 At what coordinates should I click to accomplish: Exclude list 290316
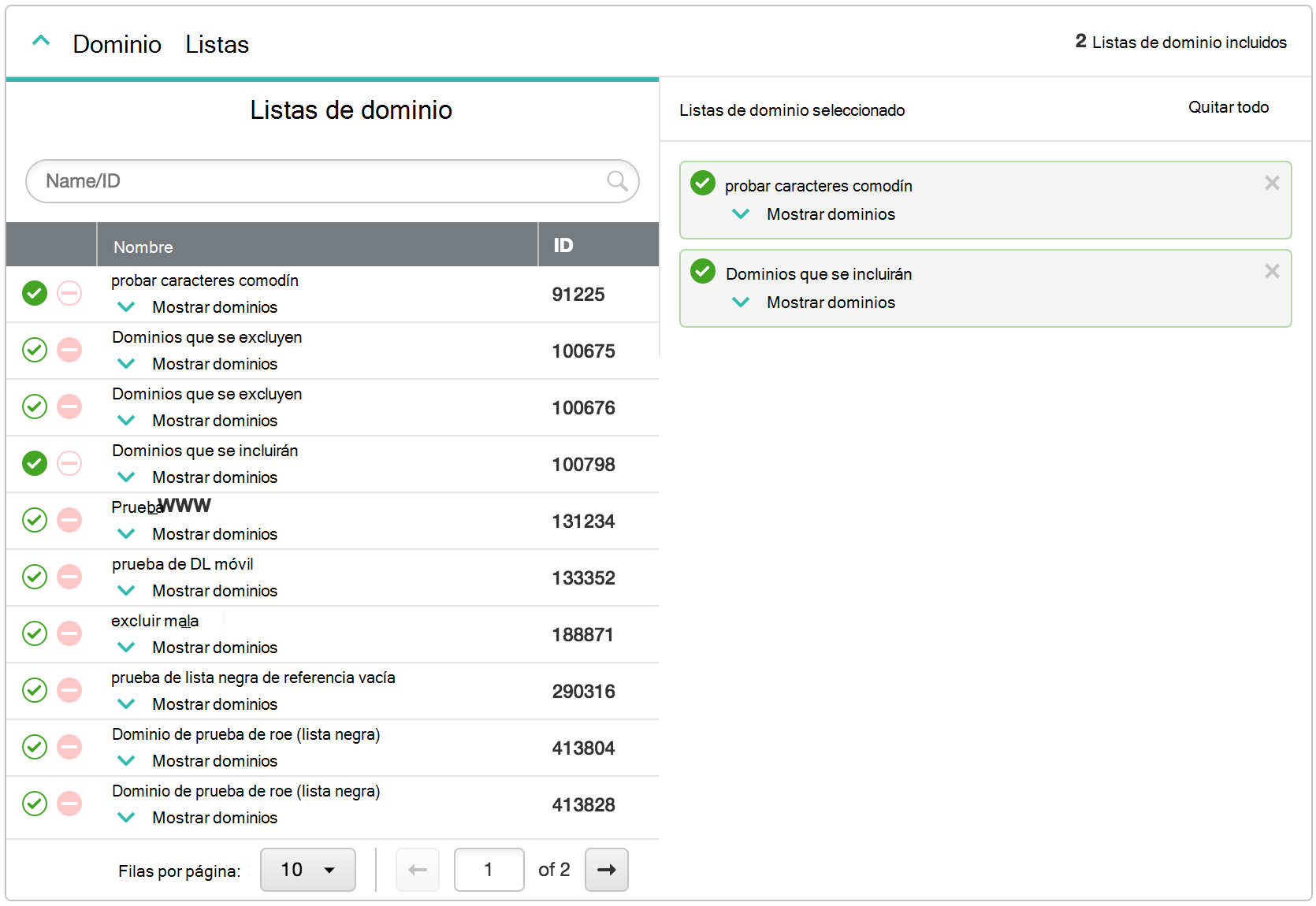pyautogui.click(x=69, y=690)
